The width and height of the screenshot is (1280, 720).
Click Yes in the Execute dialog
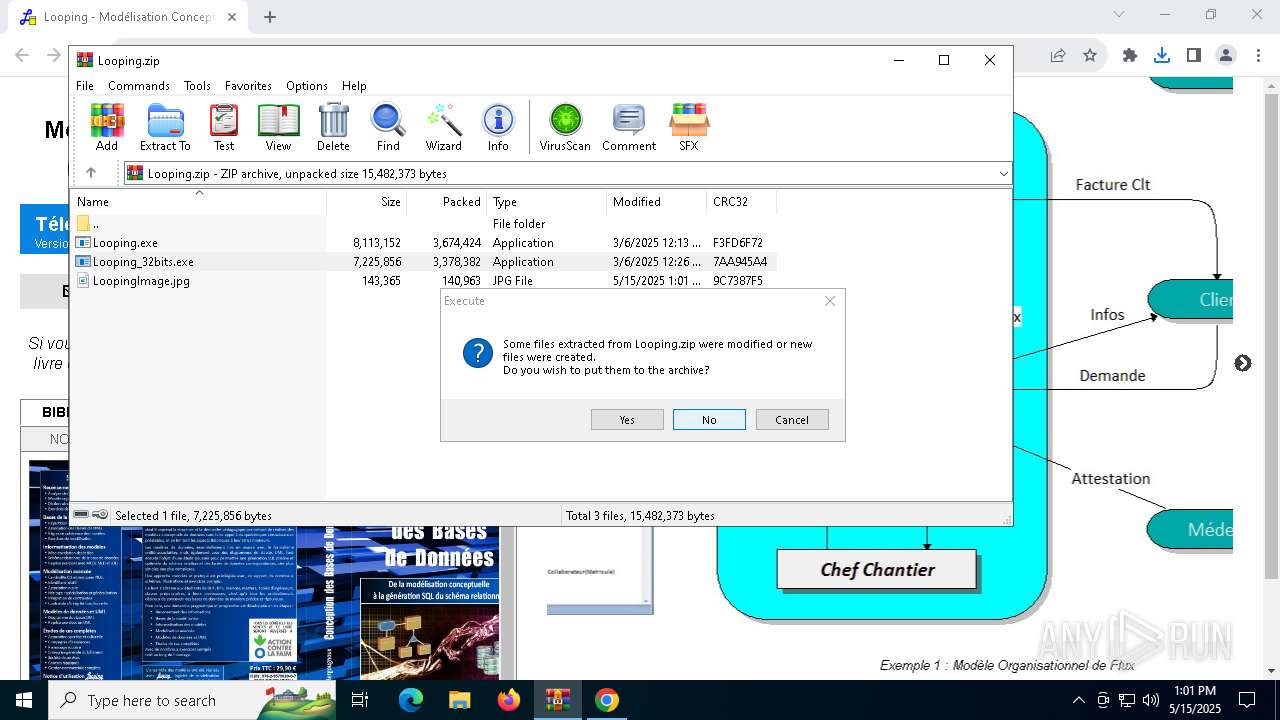coord(627,420)
